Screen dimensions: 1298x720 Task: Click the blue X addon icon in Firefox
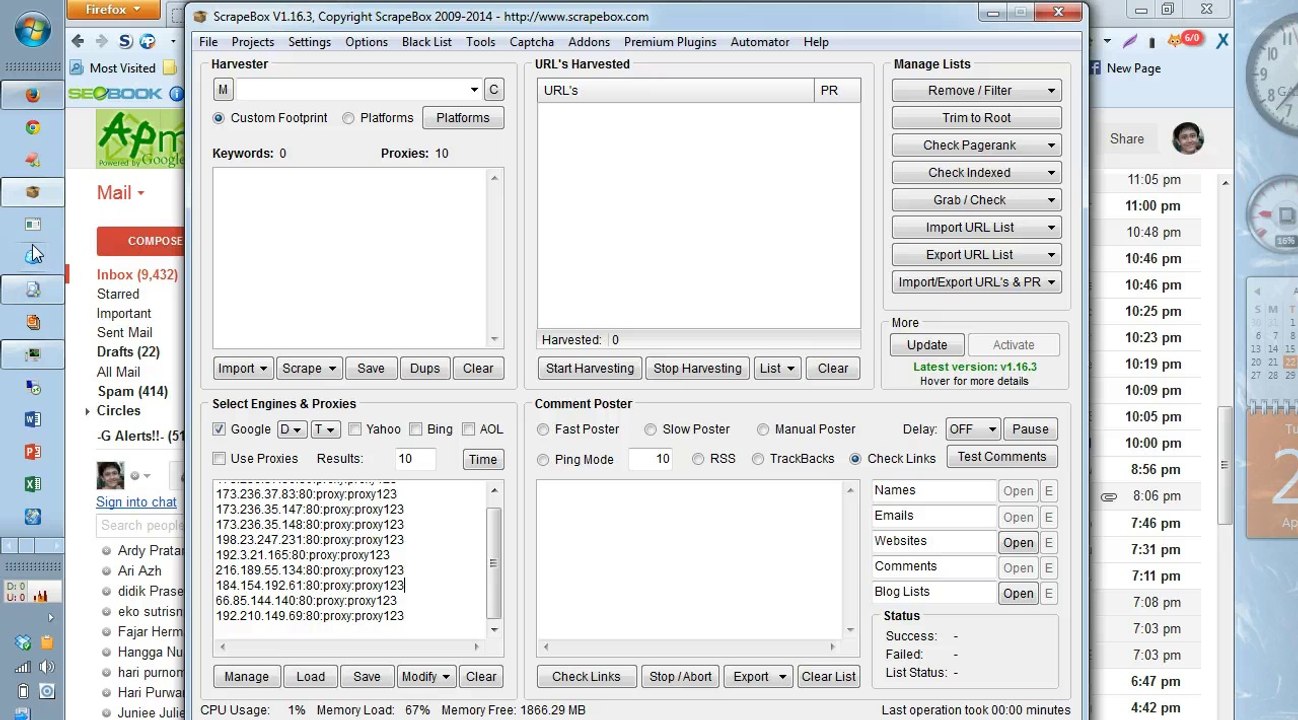pyautogui.click(x=1222, y=41)
